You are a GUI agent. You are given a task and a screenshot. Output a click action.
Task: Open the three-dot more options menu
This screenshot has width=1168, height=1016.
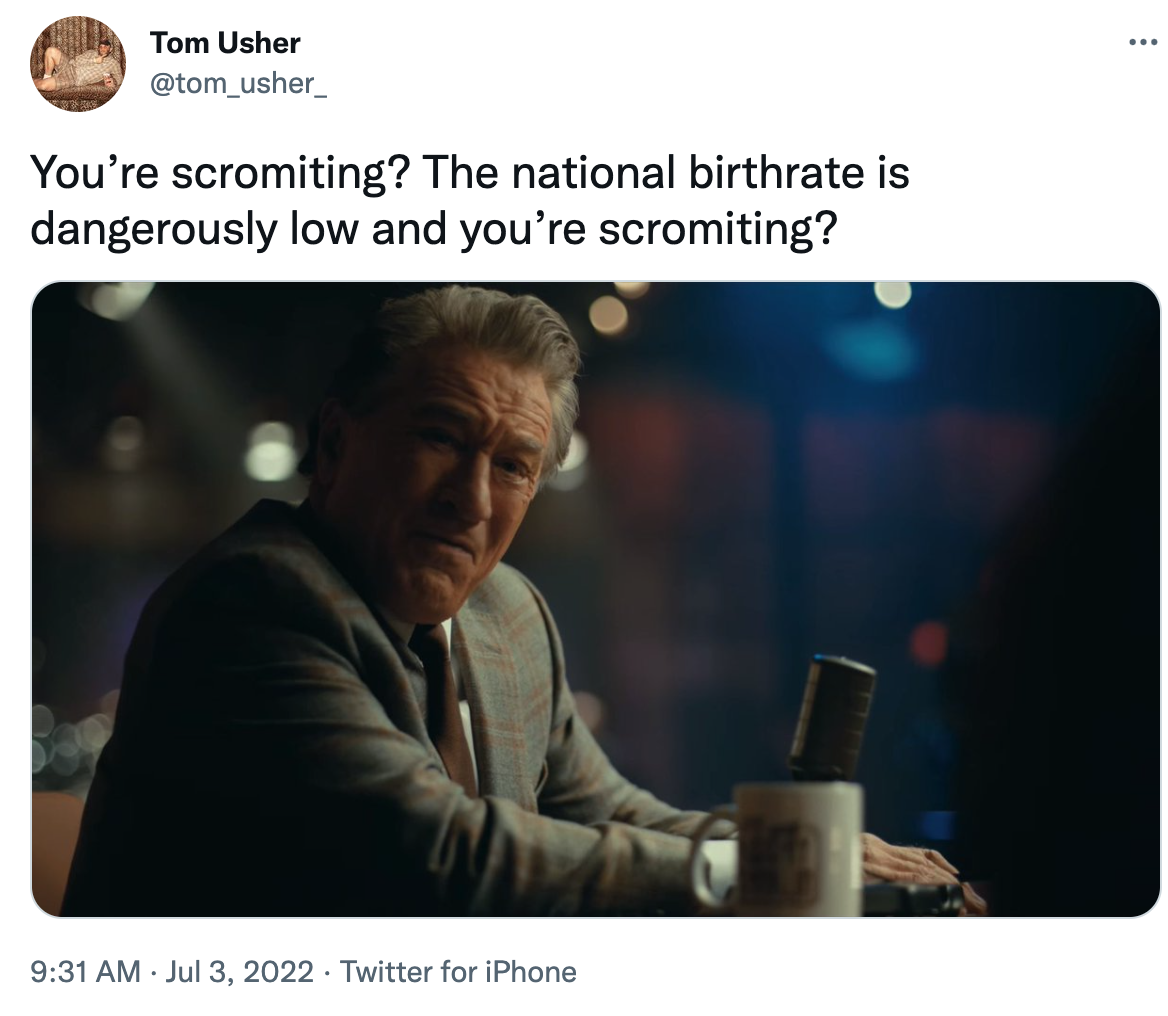pyautogui.click(x=1141, y=42)
